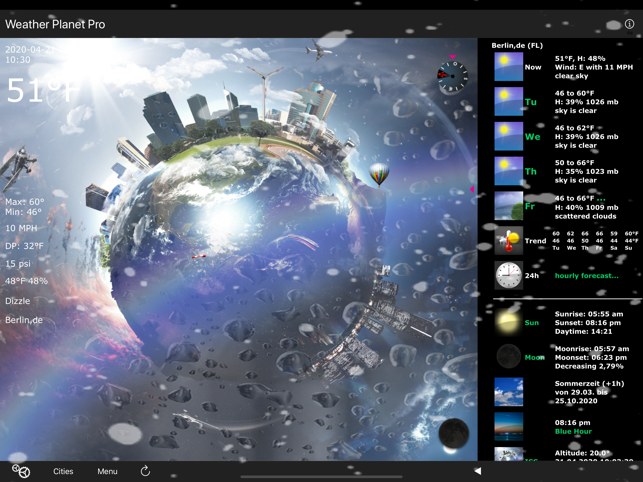Open hourly forecast link
643x482 pixels.
pyautogui.click(x=586, y=276)
